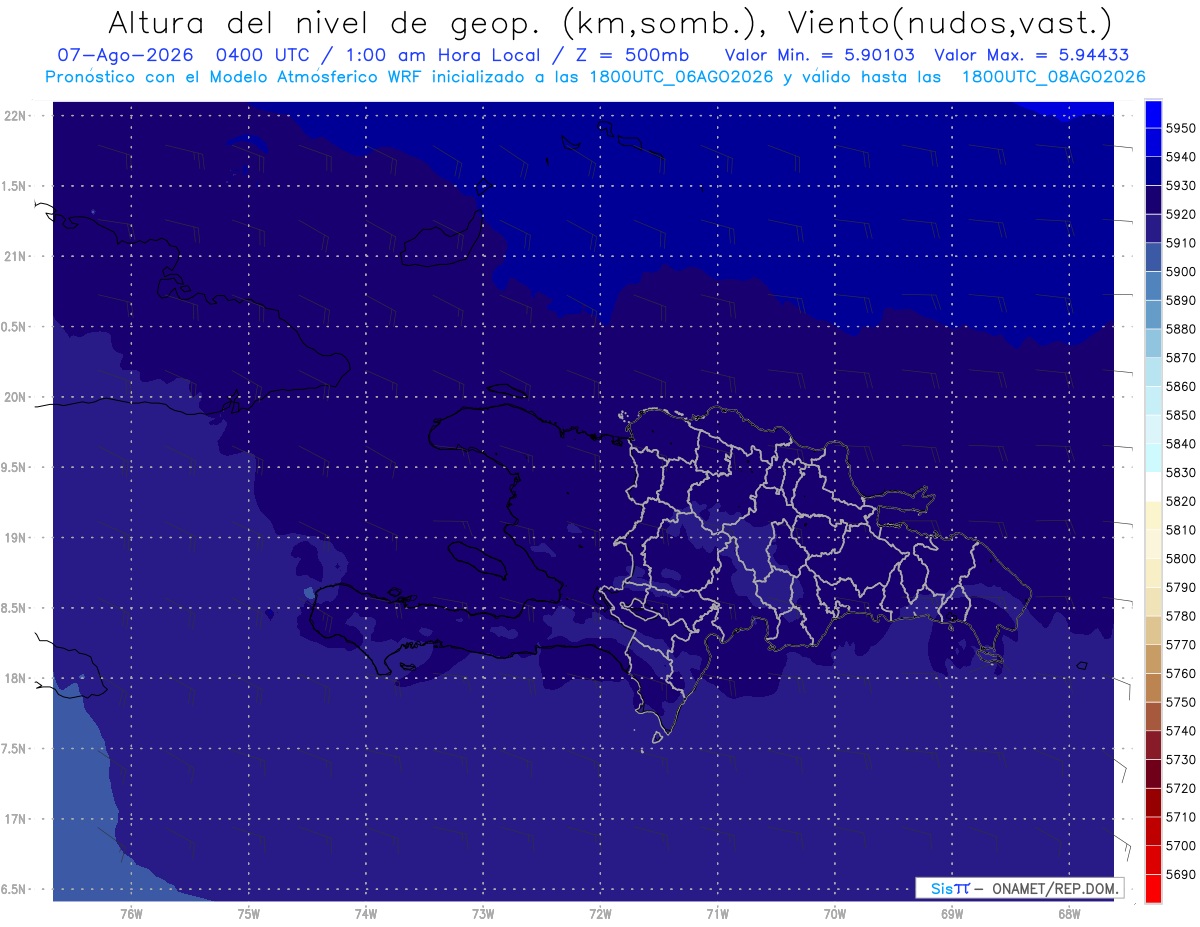Screen dimensions: 1200x927
Task: Pick the bright blue swatch above 5950
Action: [x=1153, y=113]
